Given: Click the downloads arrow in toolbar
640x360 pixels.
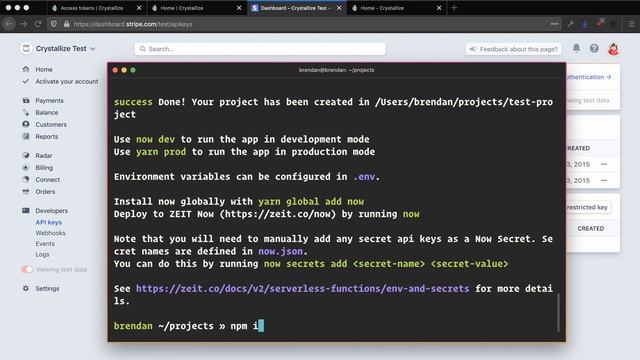Looking at the screenshot, I should click(x=585, y=24).
